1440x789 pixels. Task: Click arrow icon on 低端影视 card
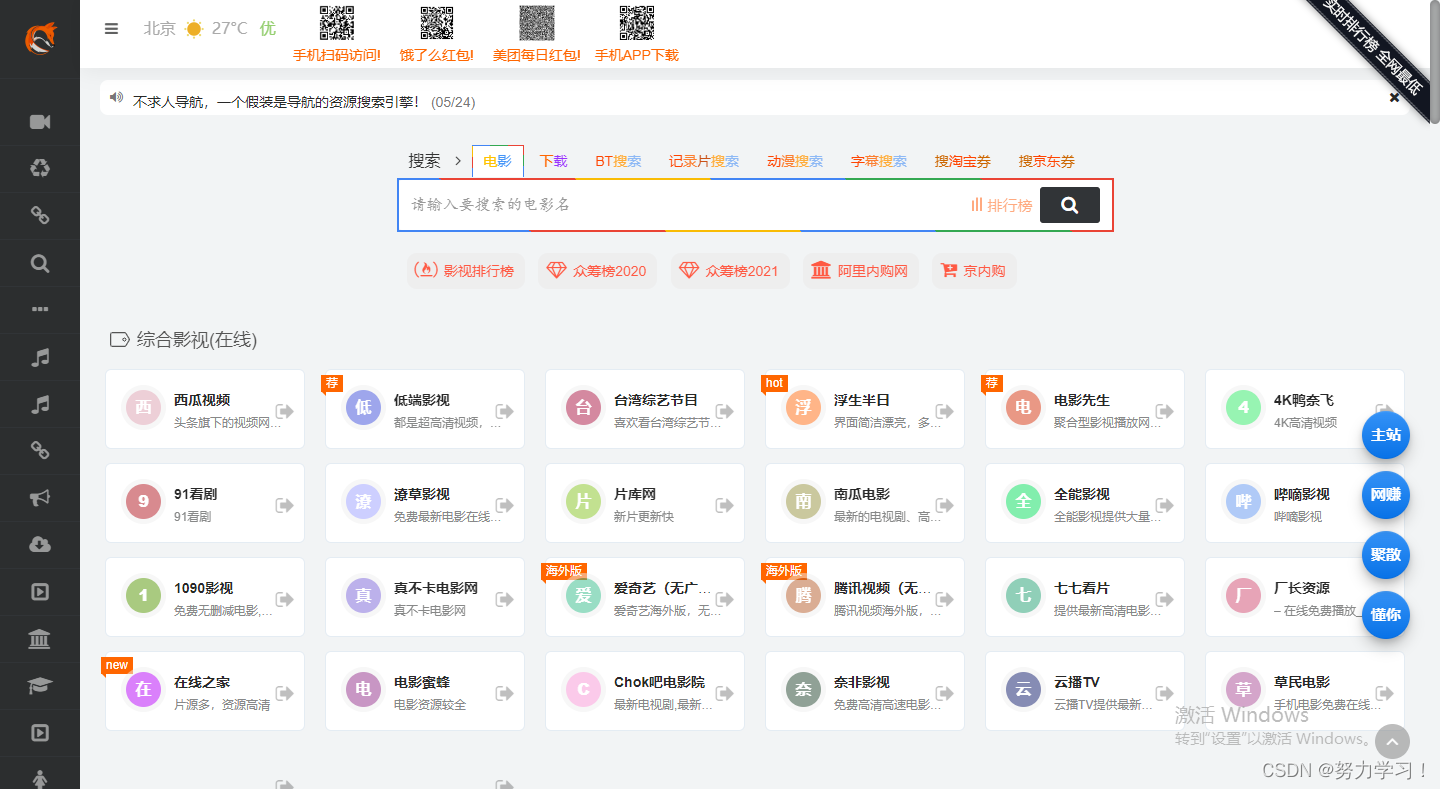(504, 411)
